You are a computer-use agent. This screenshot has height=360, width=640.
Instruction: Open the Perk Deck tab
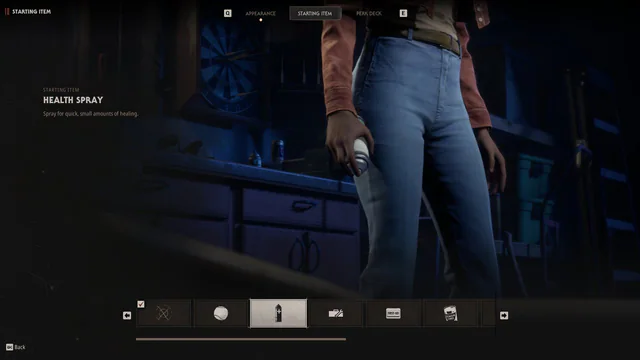[369, 13]
